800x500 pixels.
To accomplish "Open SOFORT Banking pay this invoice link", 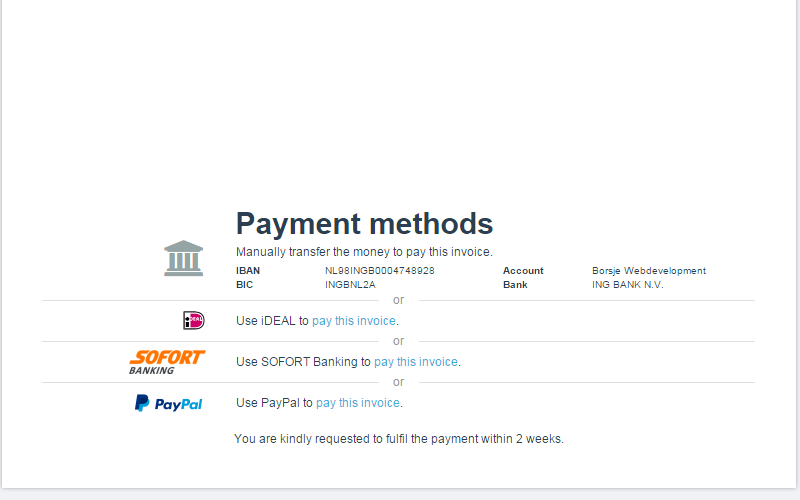I will (x=416, y=362).
